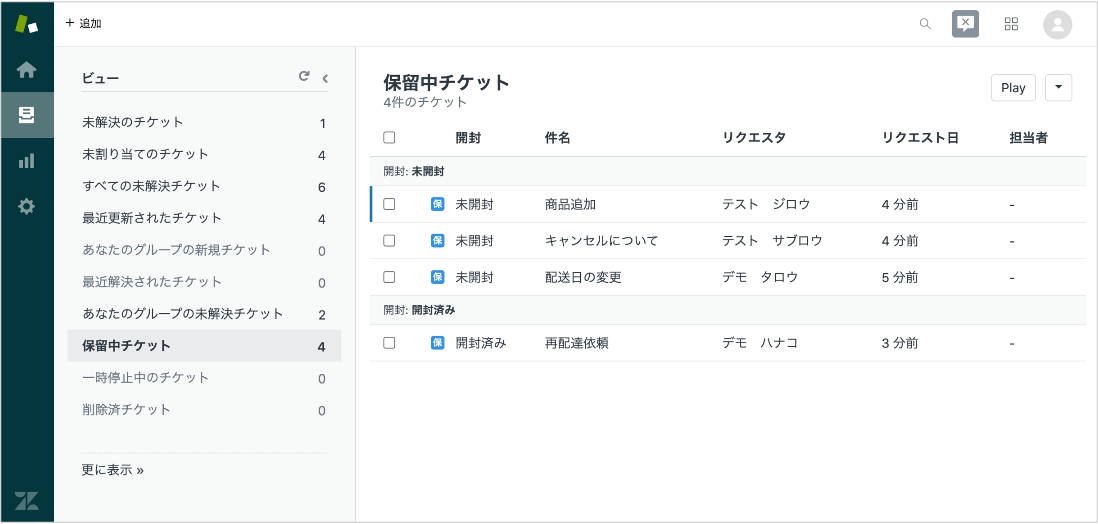Open the Admin settings gear icon
Screen dimensions: 1098x524
(27, 207)
